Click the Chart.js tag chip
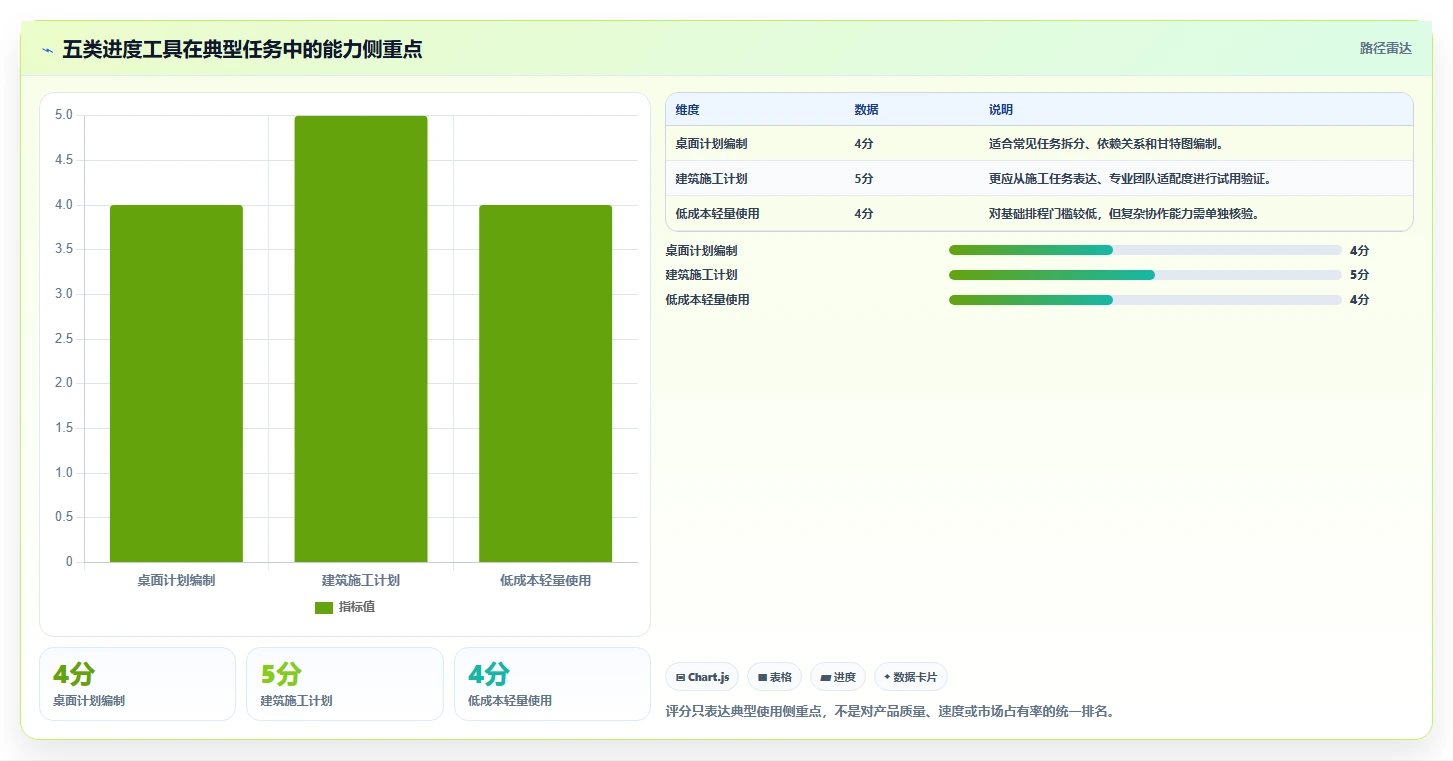The height and width of the screenshot is (761, 1453). pyautogui.click(x=702, y=677)
